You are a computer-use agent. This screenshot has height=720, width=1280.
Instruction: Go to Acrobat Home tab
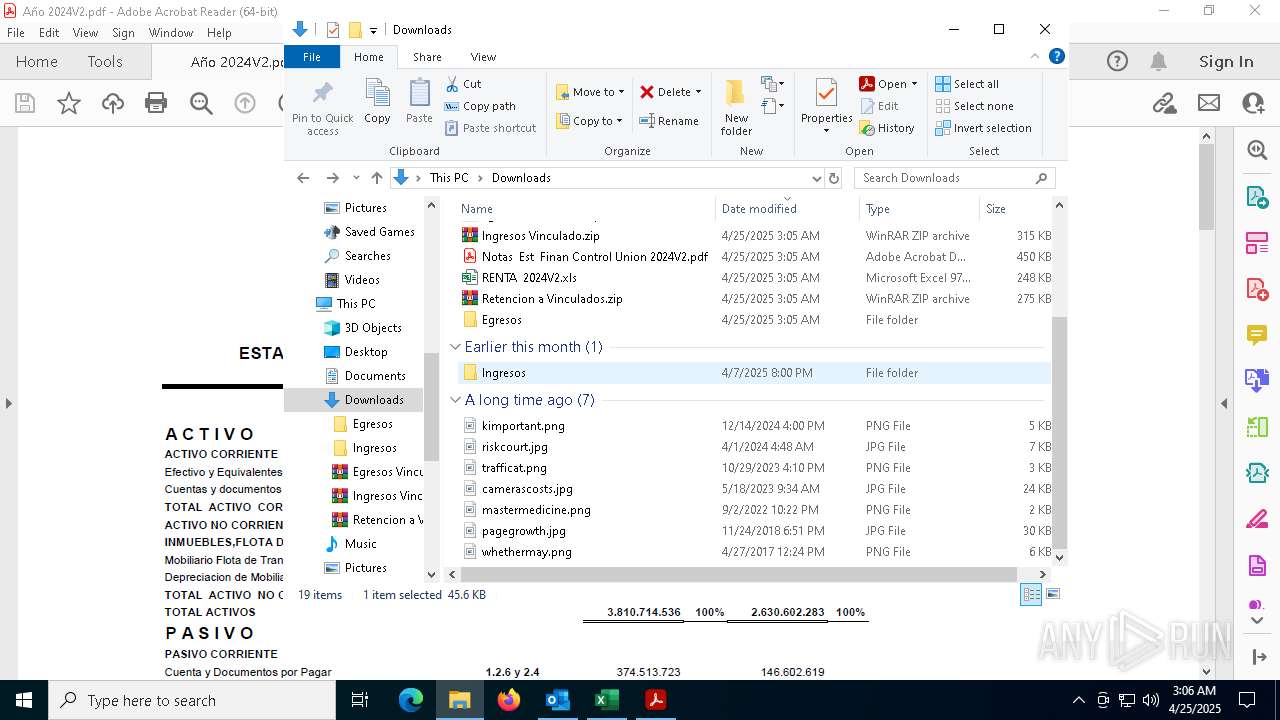[37, 62]
